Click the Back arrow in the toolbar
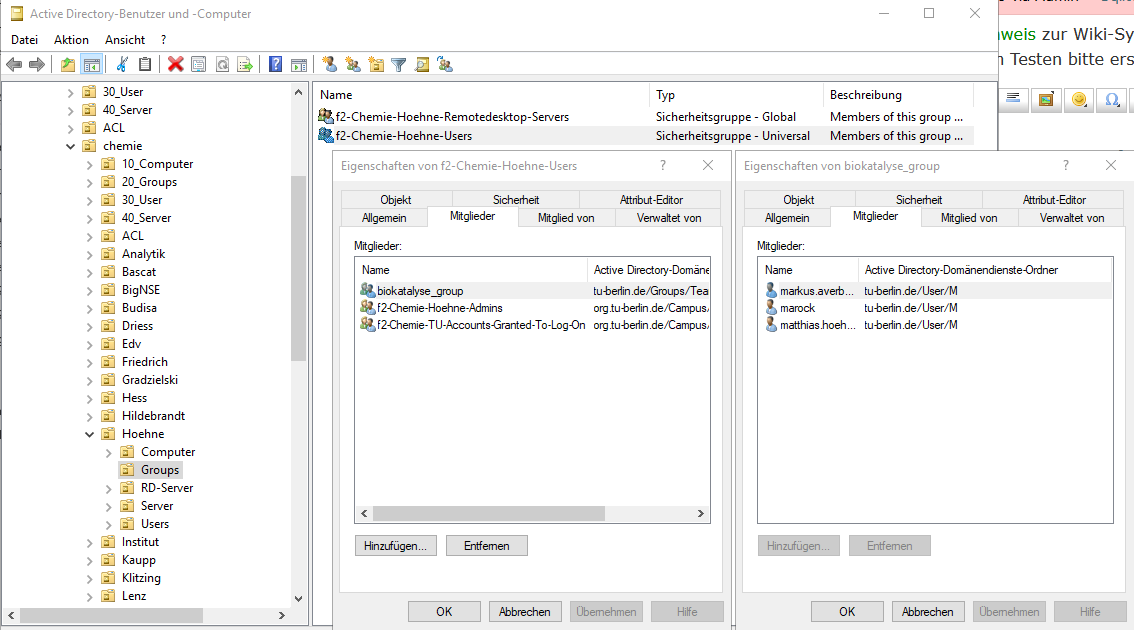 [14, 64]
